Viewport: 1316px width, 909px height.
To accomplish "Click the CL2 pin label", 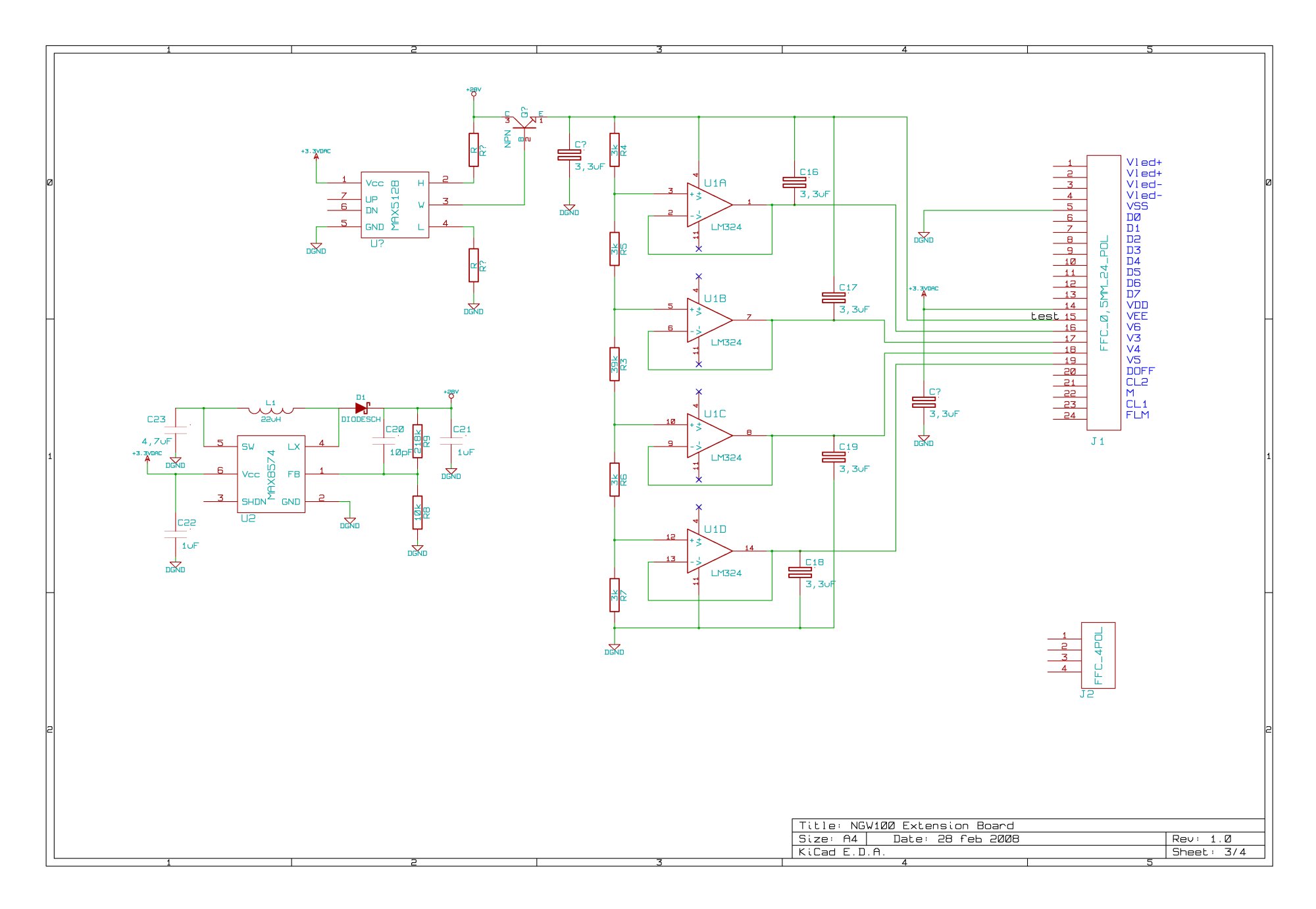I will pos(1136,382).
